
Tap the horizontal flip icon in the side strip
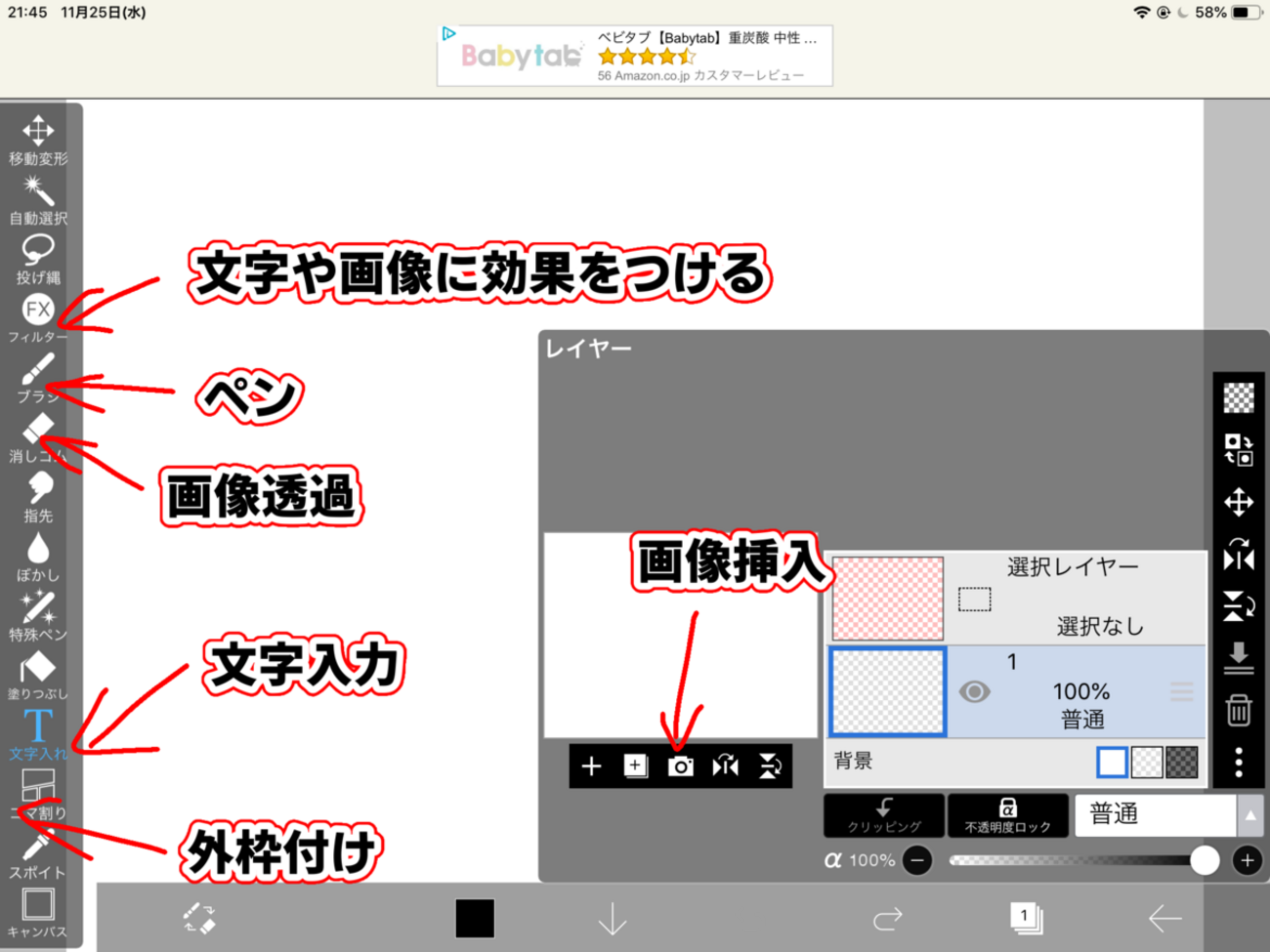point(1239,554)
